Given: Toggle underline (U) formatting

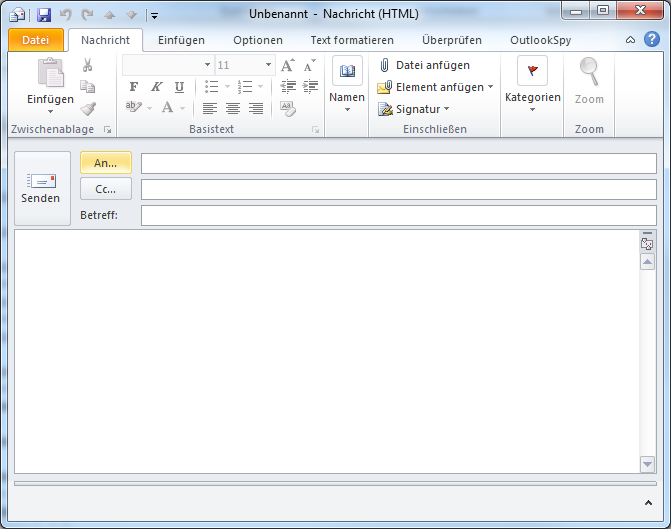Looking at the screenshot, I should pos(179,87).
